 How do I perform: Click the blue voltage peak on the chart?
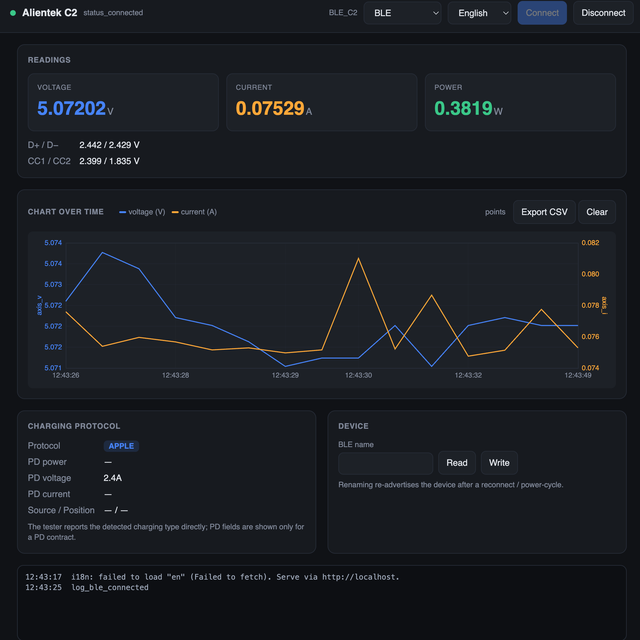102,253
